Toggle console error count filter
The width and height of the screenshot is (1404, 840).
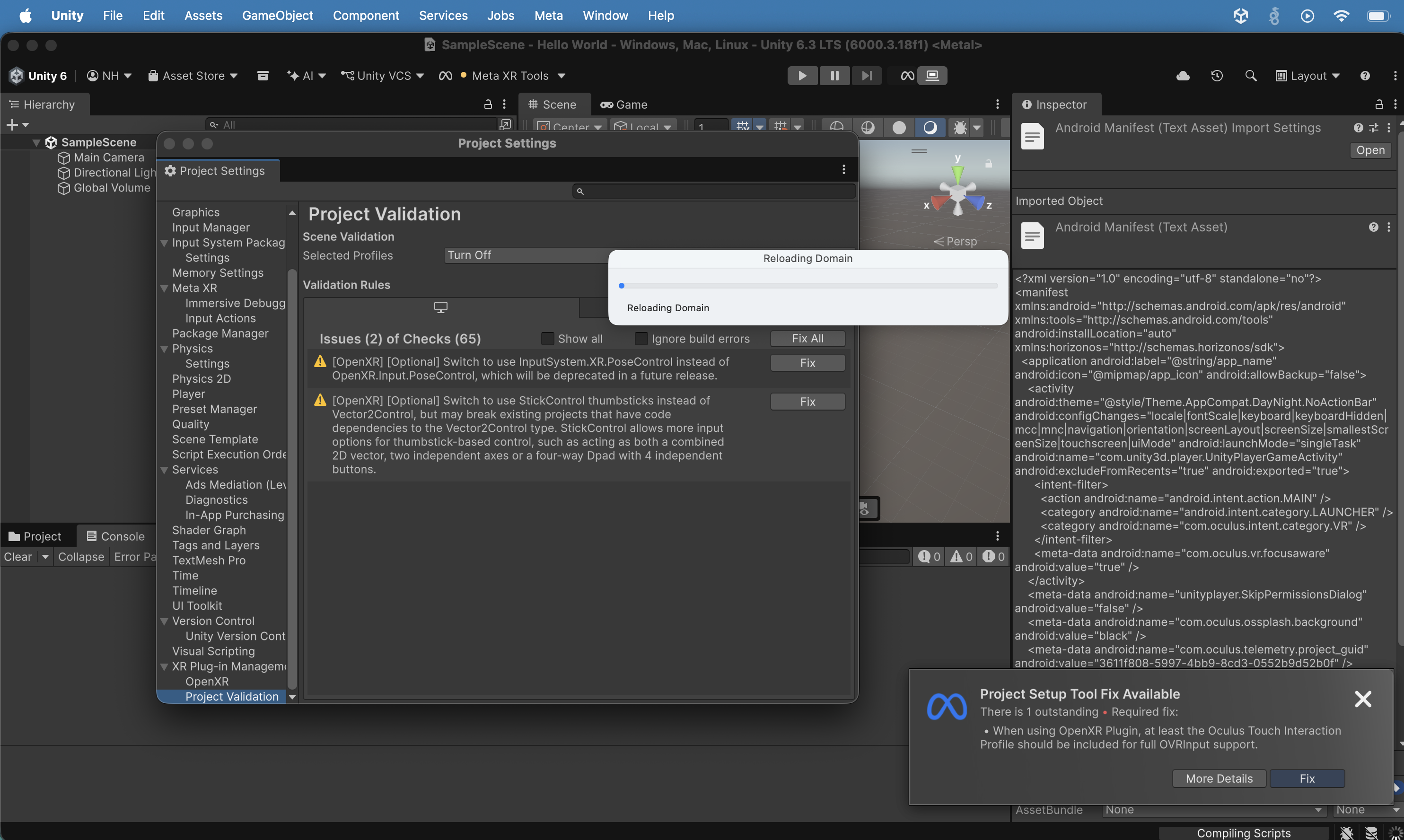coord(993,557)
